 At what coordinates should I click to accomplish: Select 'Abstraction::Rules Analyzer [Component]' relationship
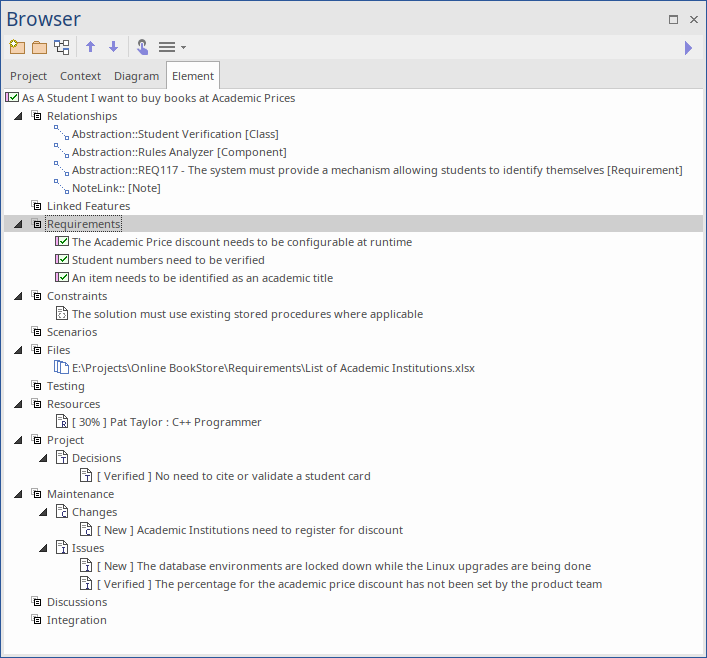(x=179, y=152)
